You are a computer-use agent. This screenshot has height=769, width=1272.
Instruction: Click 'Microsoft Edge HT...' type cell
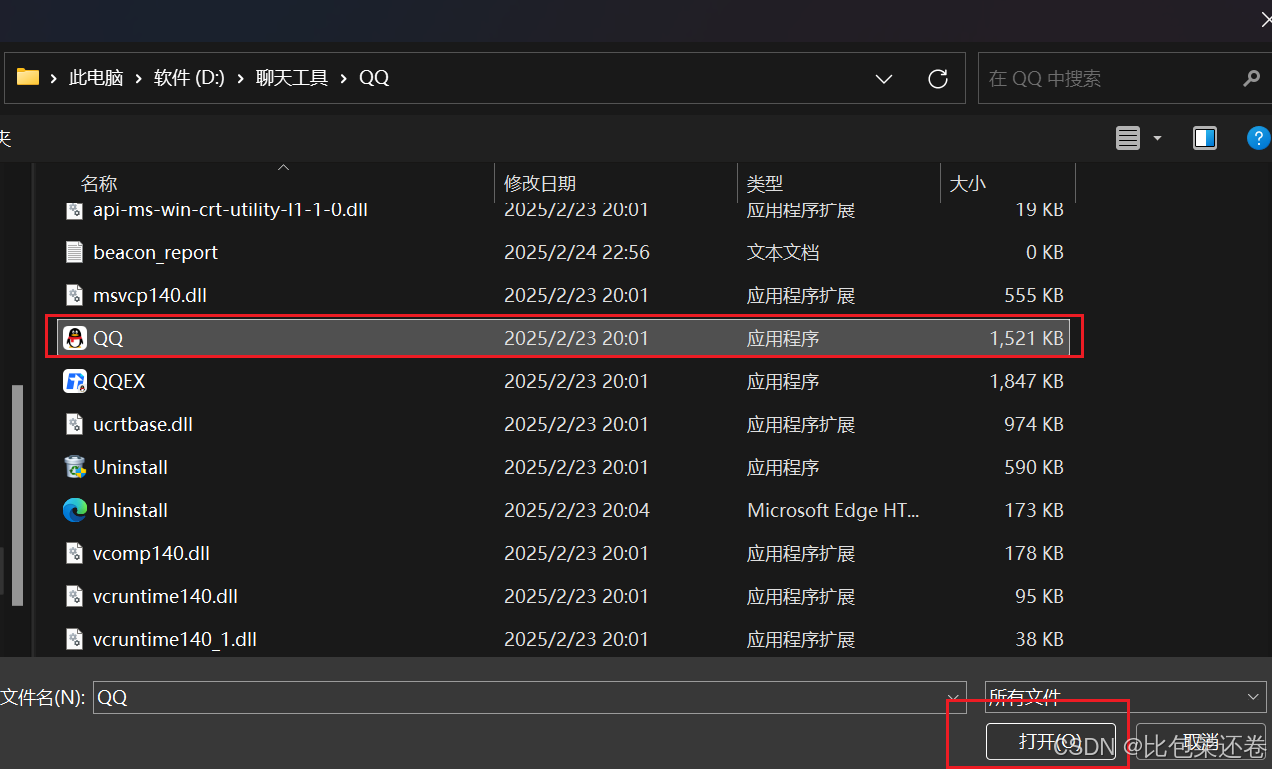(x=833, y=510)
